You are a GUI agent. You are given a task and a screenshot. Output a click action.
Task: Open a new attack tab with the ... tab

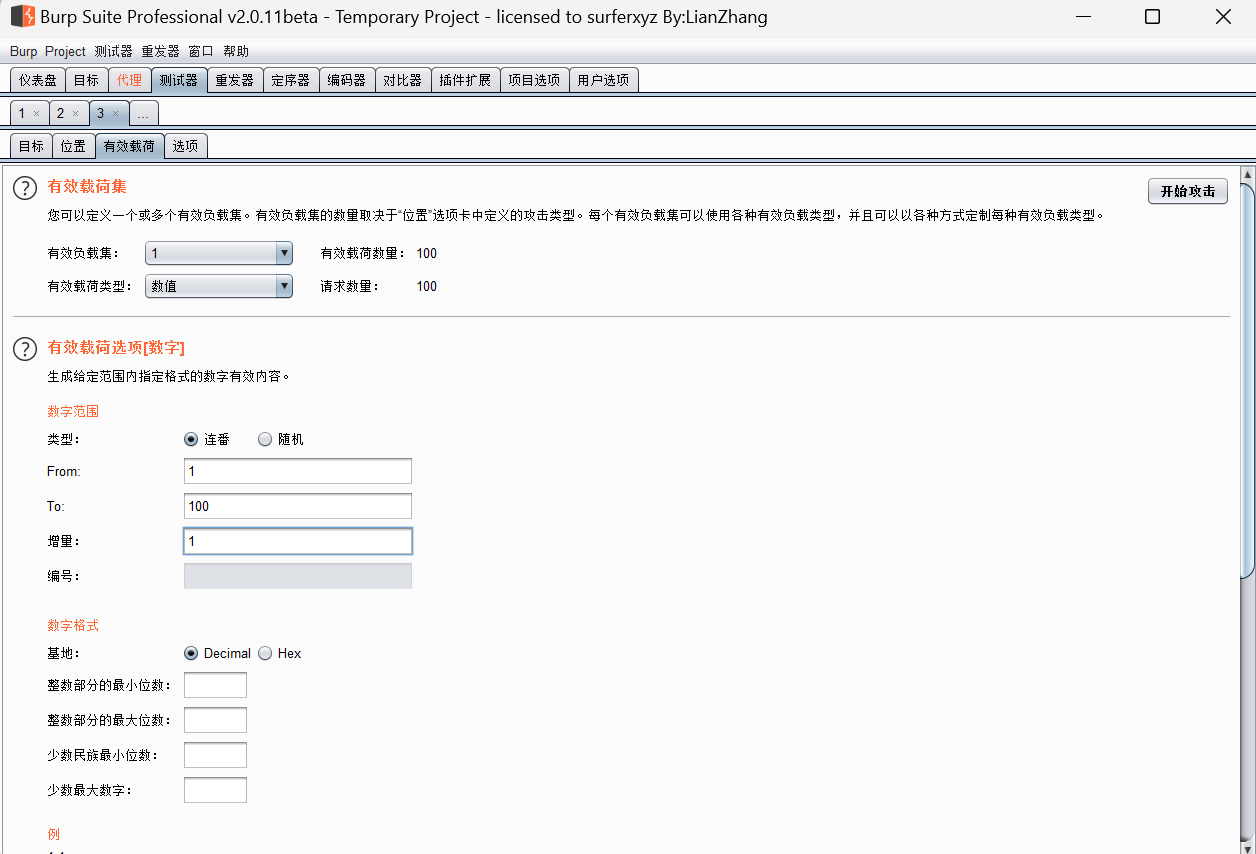pyautogui.click(x=143, y=113)
